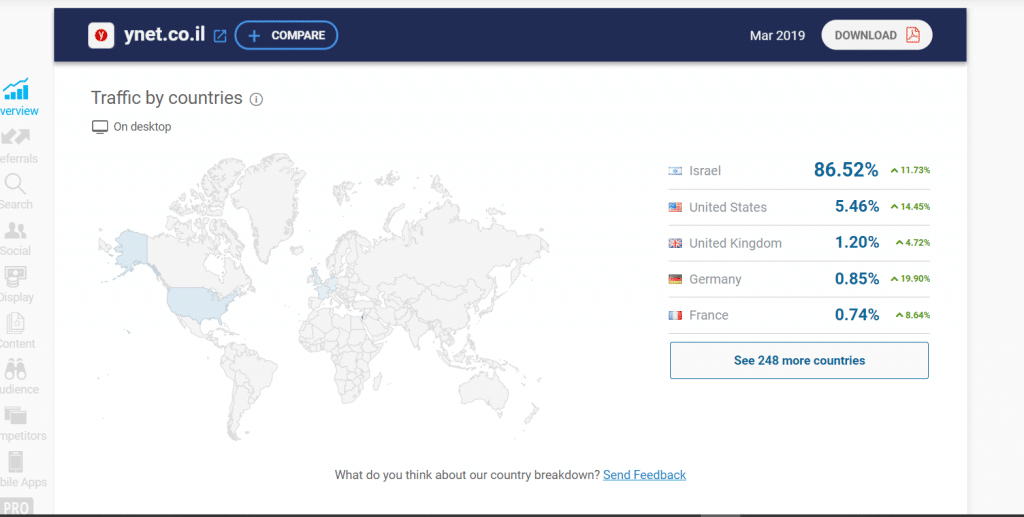Open ynet.co.il external link icon
This screenshot has width=1024, height=517.
(x=220, y=36)
